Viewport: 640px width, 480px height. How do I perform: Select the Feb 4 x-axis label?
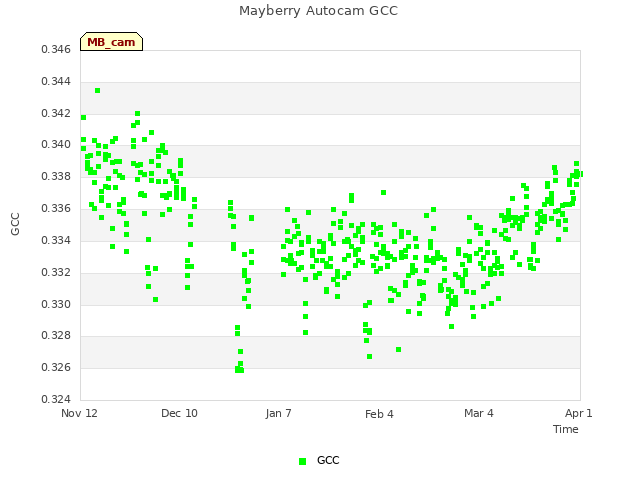point(379,414)
